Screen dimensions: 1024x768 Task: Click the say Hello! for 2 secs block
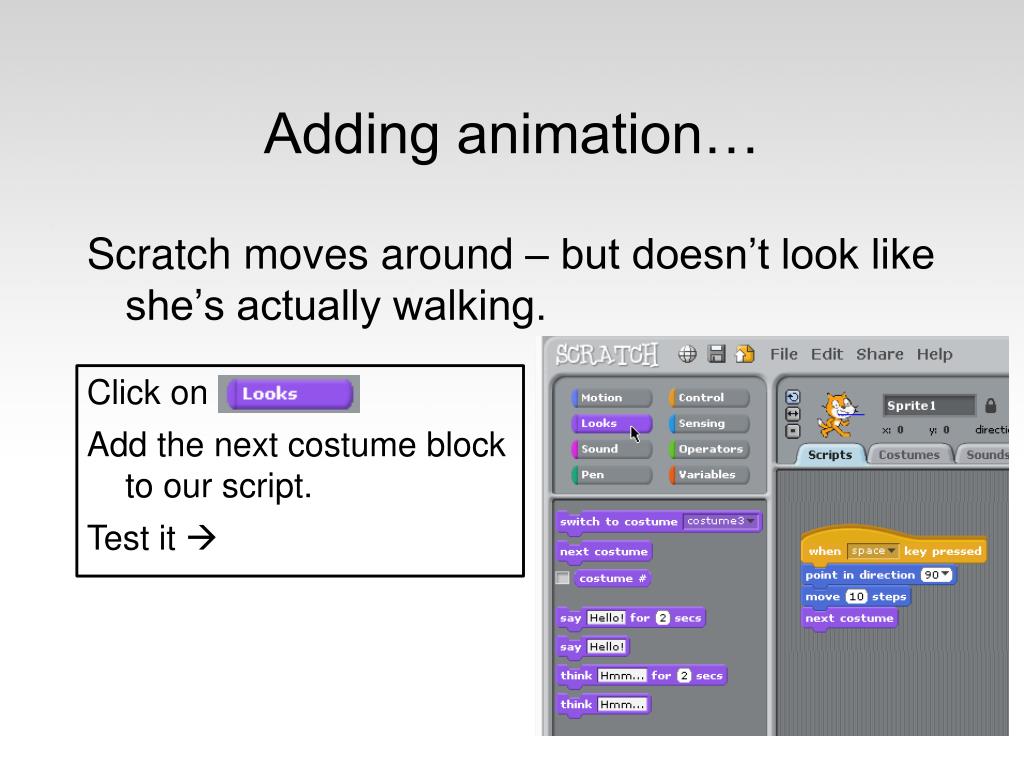(631, 618)
